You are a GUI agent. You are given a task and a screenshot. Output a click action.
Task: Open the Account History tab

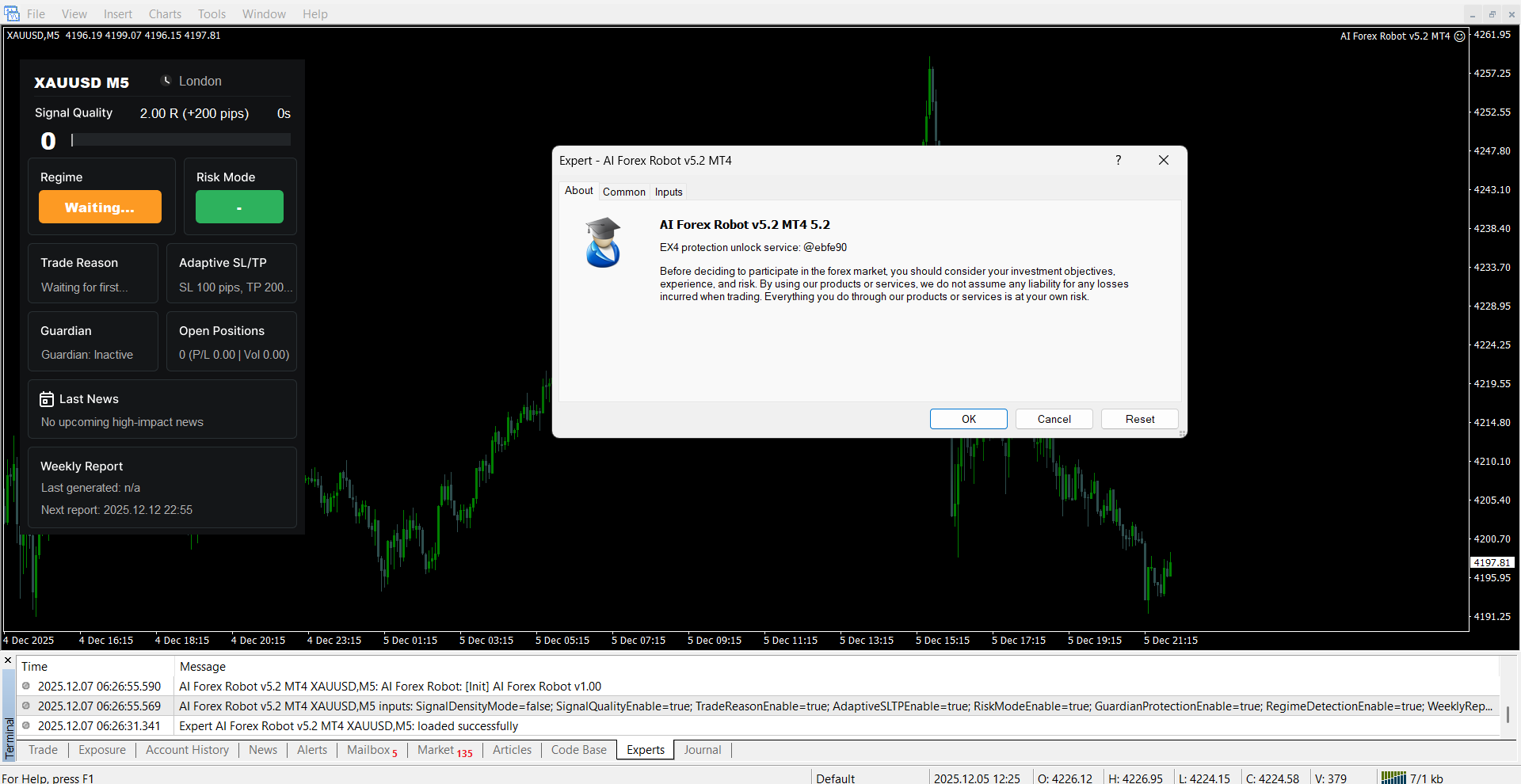(187, 750)
